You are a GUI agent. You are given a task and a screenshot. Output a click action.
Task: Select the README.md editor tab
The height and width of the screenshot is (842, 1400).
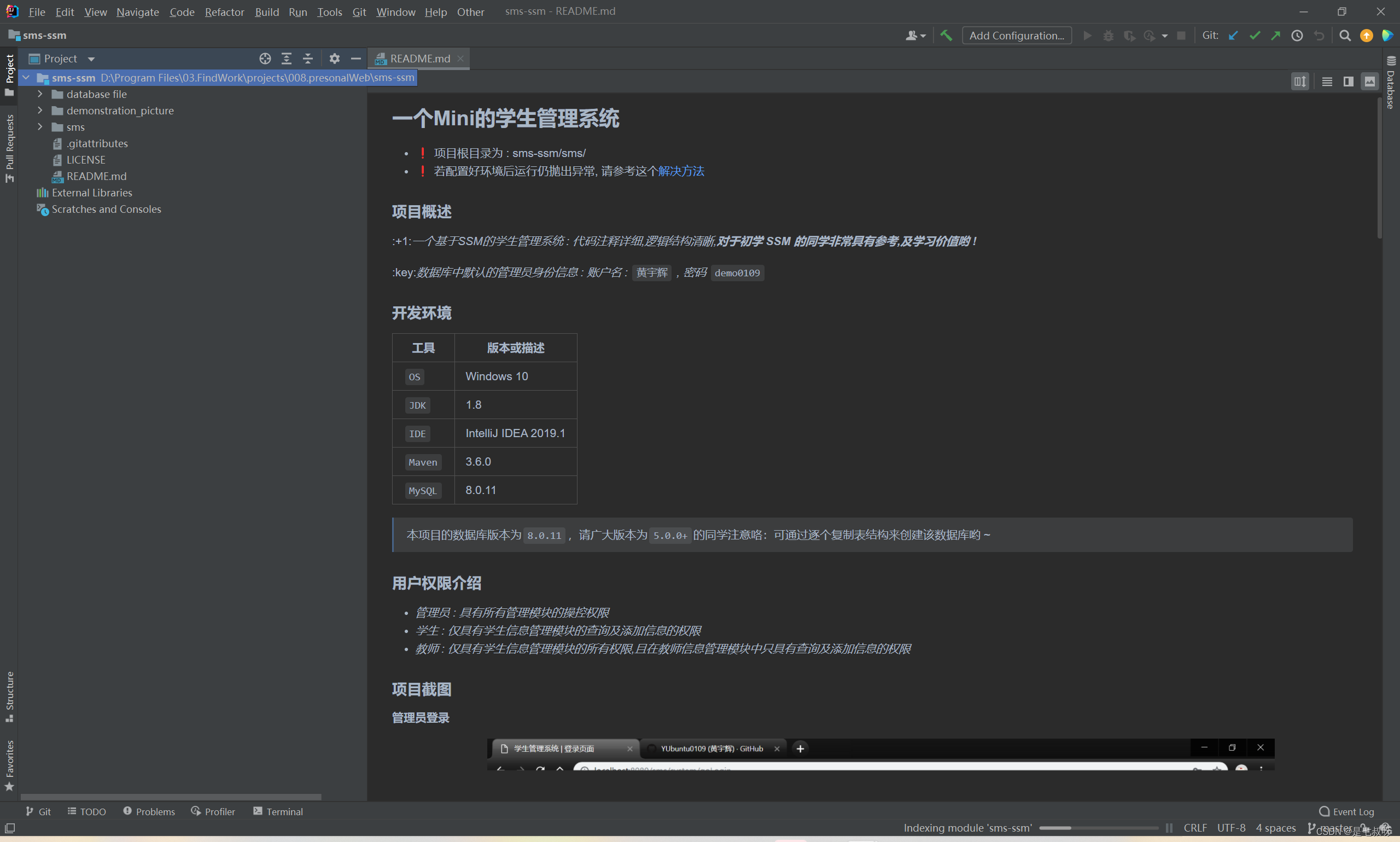[x=419, y=59]
